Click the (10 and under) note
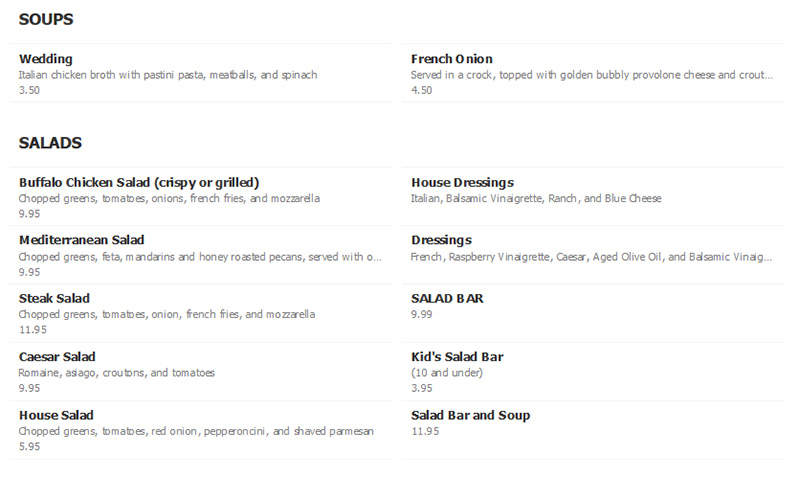The height and width of the screenshot is (477, 800). pyautogui.click(x=447, y=373)
